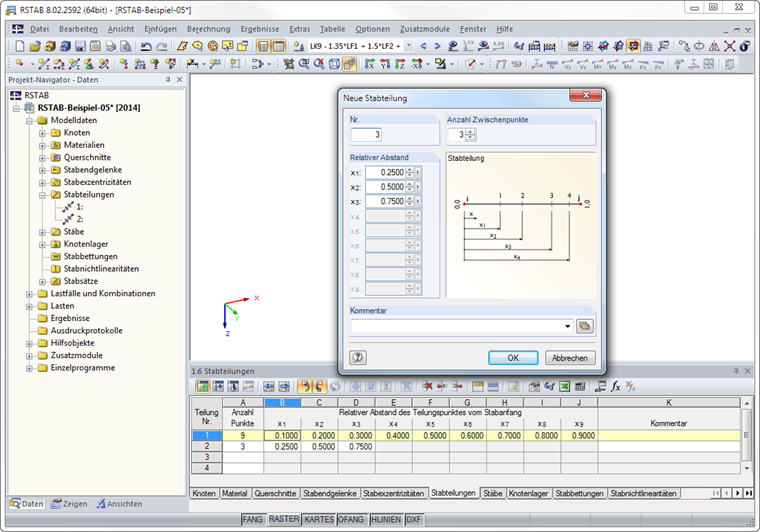Viewport: 760px width, 532px height.
Task: Create a new model with the blank page icon
Action: click(x=20, y=46)
